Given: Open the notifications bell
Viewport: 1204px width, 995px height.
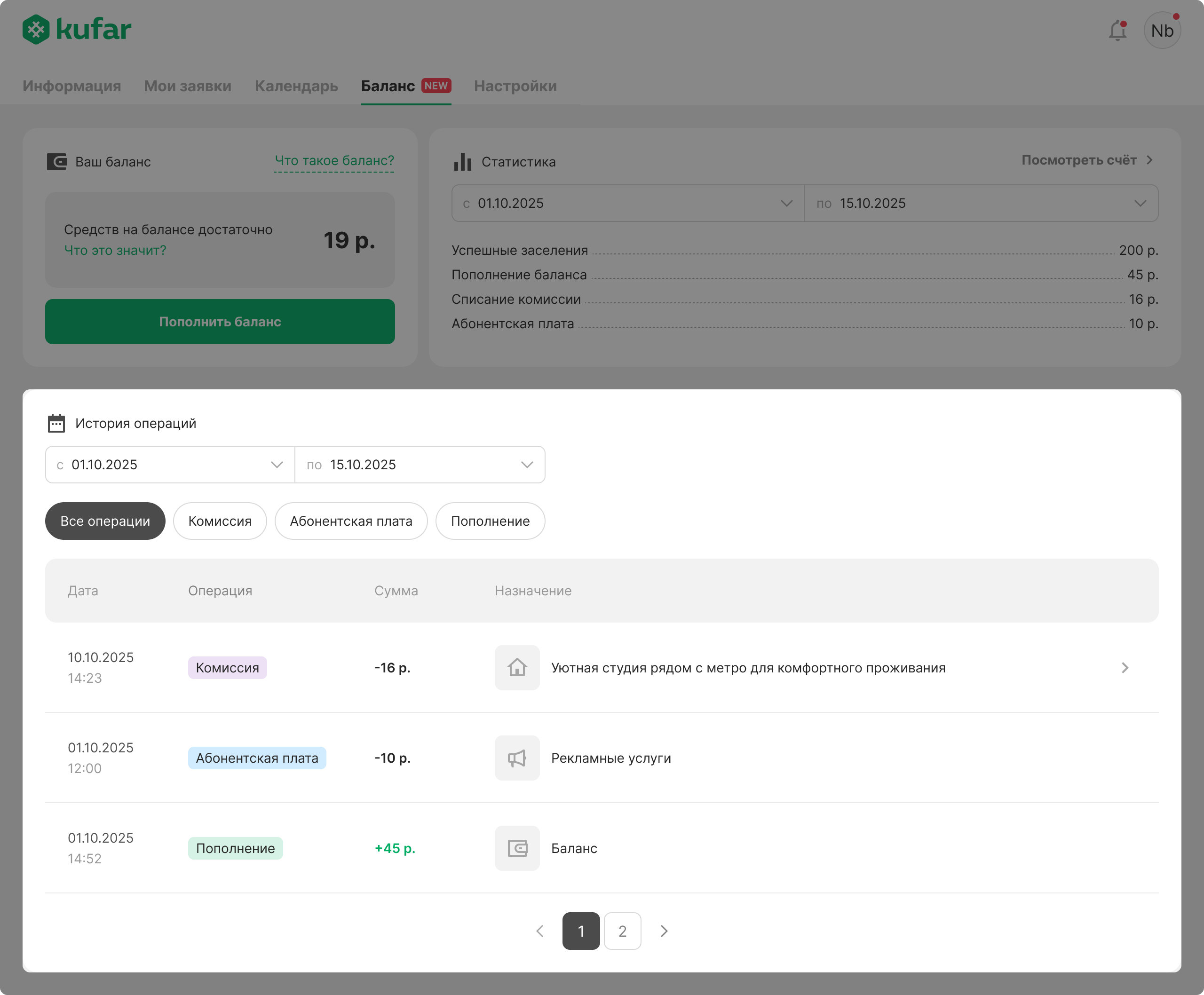Looking at the screenshot, I should [x=1117, y=31].
